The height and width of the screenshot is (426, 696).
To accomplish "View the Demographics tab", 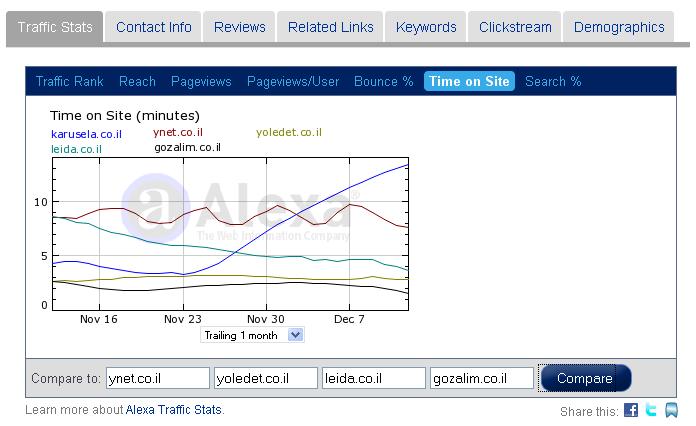I will 619,27.
